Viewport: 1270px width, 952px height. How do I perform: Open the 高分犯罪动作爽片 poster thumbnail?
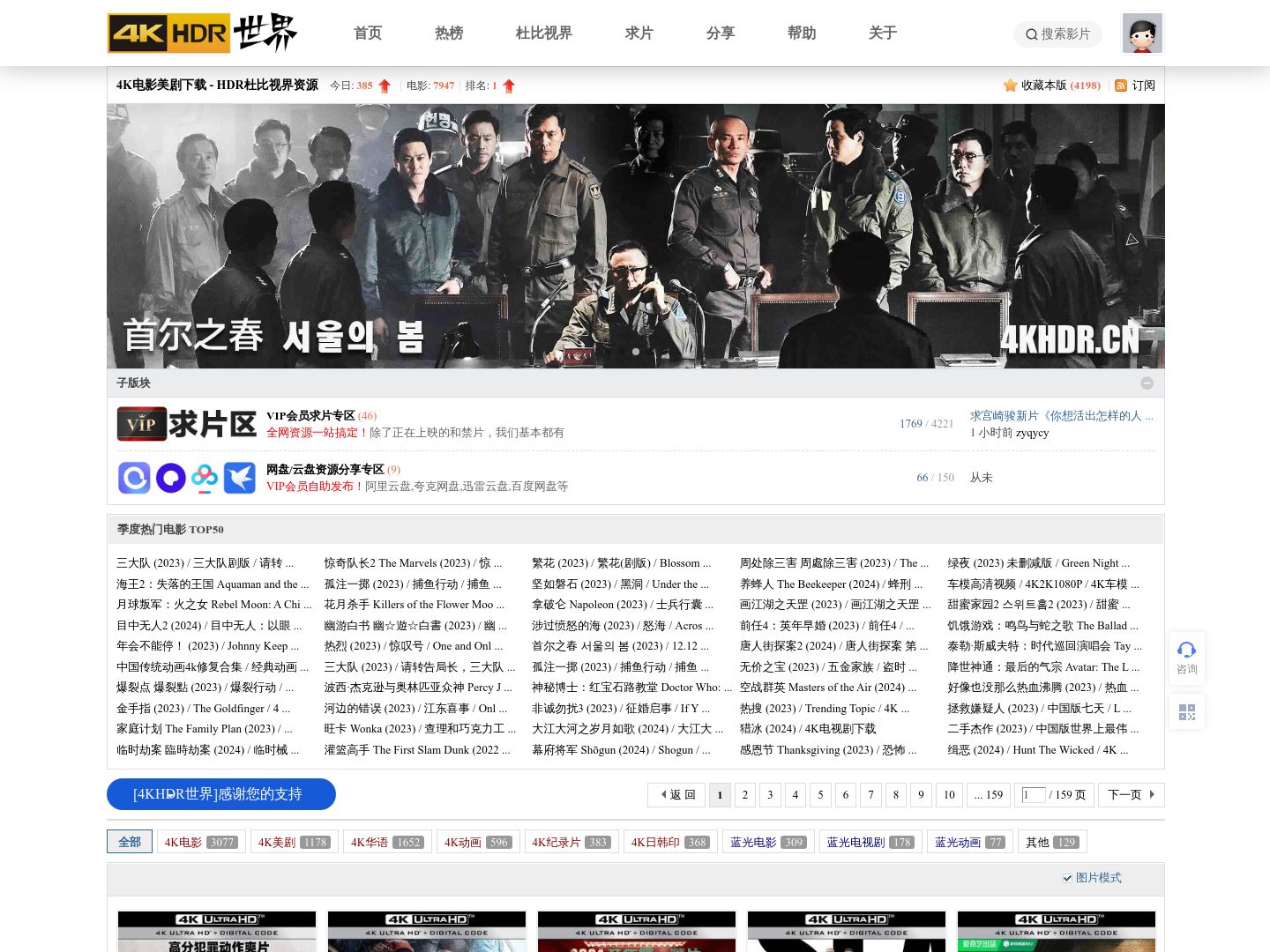[217, 932]
